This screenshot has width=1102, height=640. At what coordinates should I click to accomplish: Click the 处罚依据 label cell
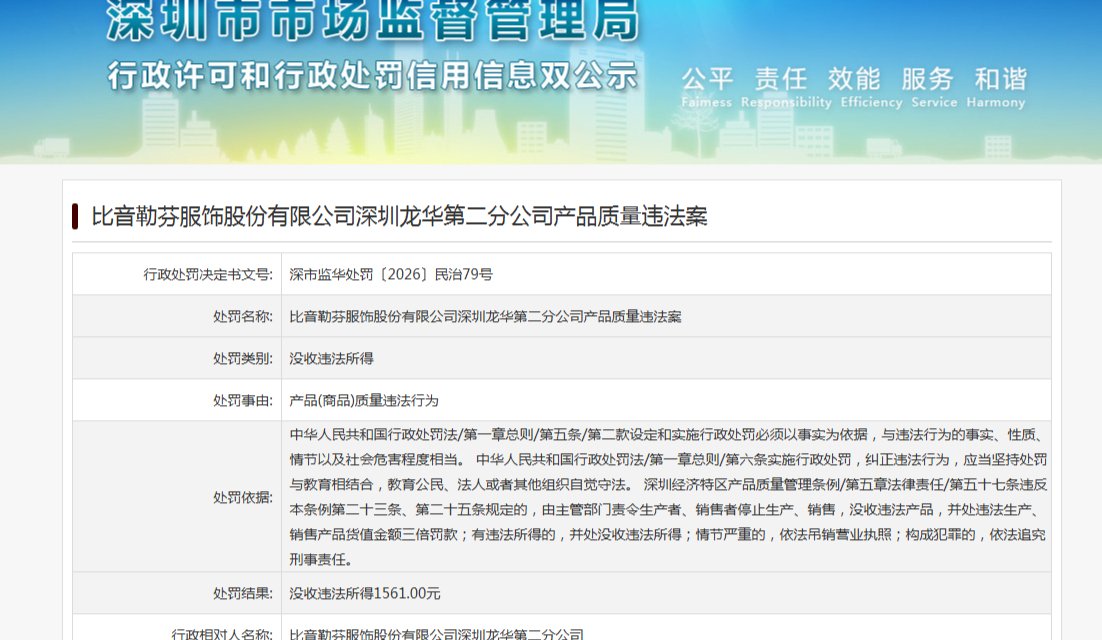pyautogui.click(x=177, y=497)
